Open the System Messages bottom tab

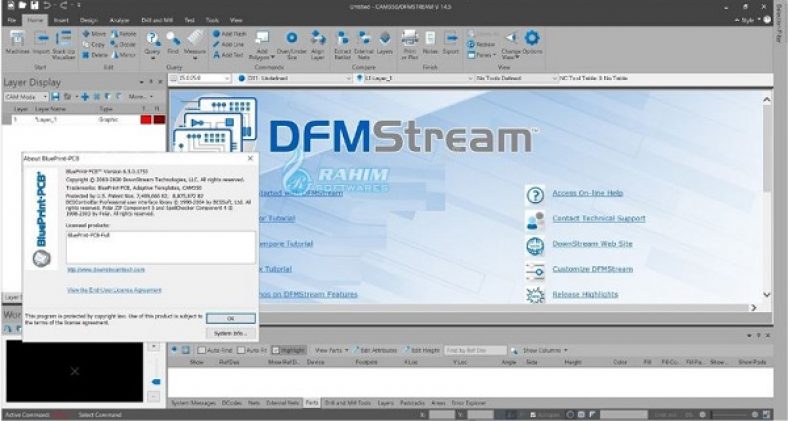(193, 403)
